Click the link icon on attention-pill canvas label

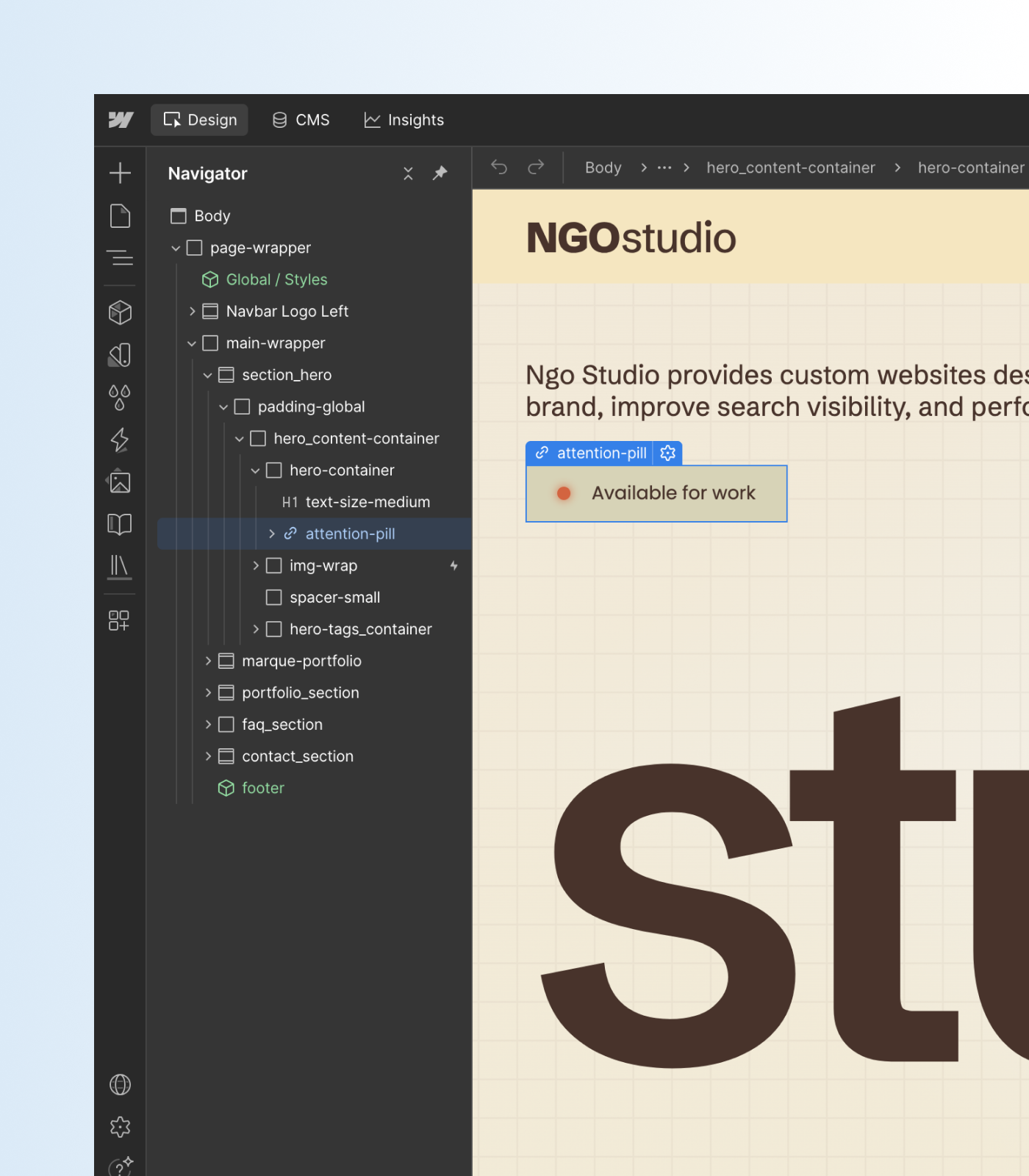[542, 453]
